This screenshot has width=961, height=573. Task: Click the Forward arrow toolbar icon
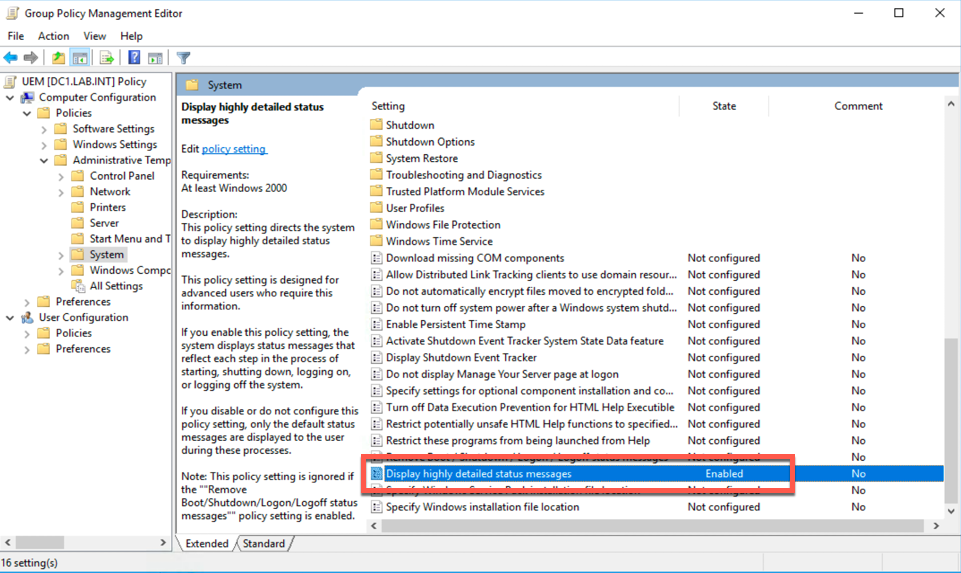point(31,58)
